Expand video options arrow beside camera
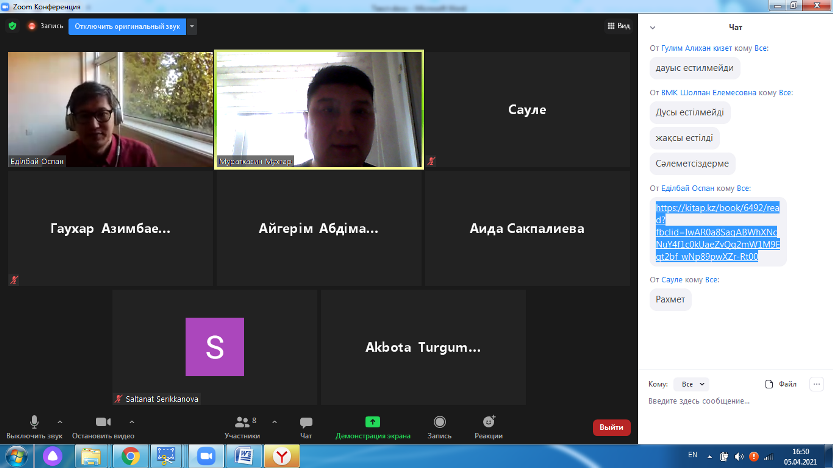833x468 pixels. pyautogui.click(x=129, y=421)
